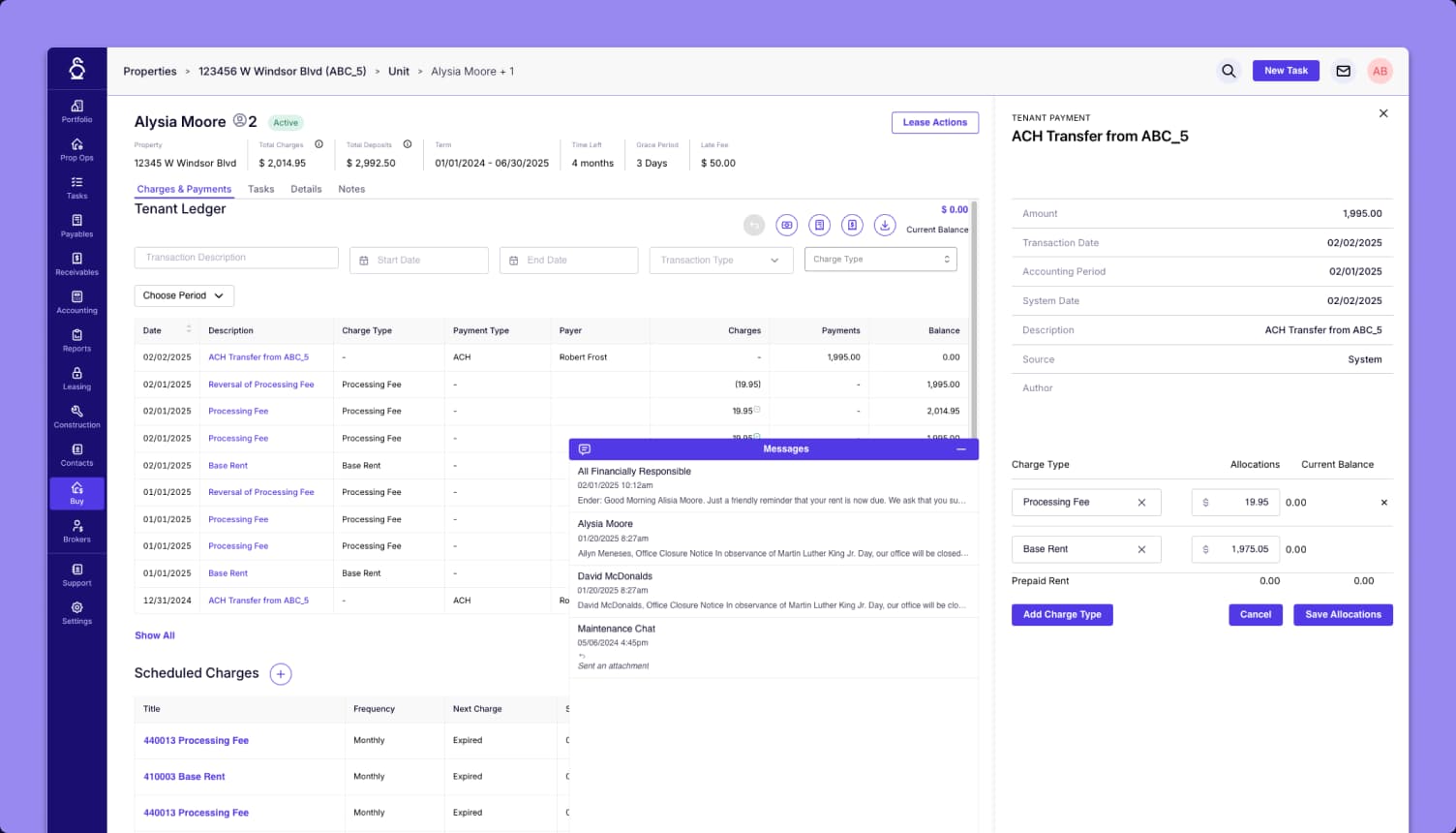Open the Transaction Type dropdown filter

720,260
